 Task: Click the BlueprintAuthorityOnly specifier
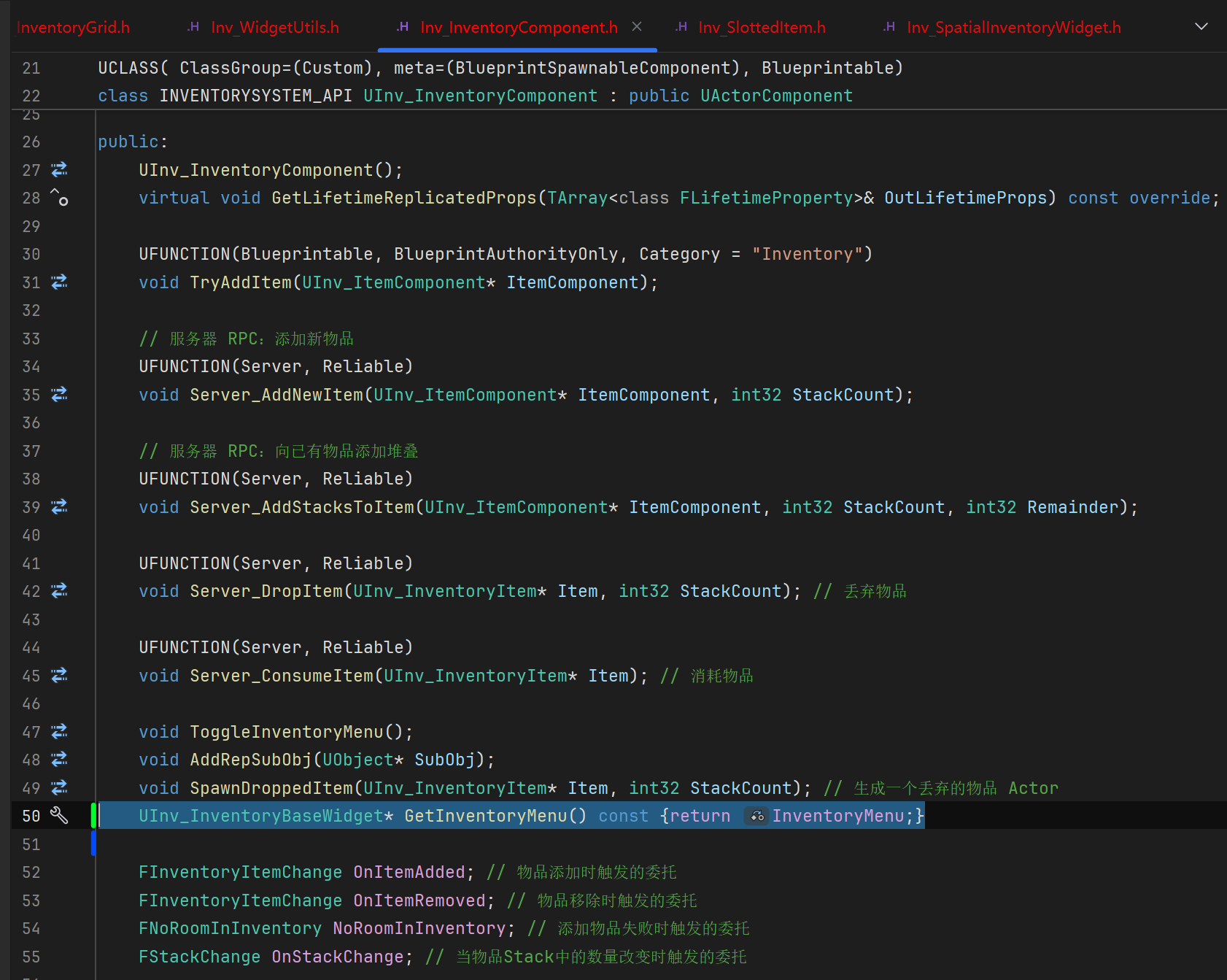pyautogui.click(x=506, y=254)
